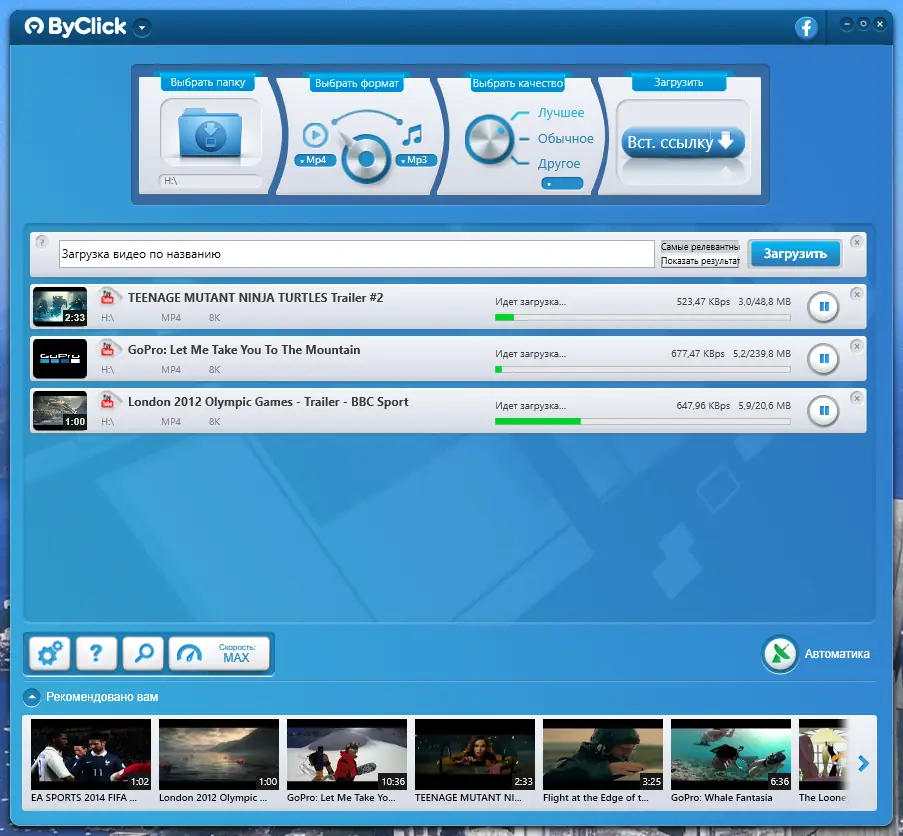The width and height of the screenshot is (903, 836).
Task: Open search with the magnifier icon
Action: [x=143, y=653]
